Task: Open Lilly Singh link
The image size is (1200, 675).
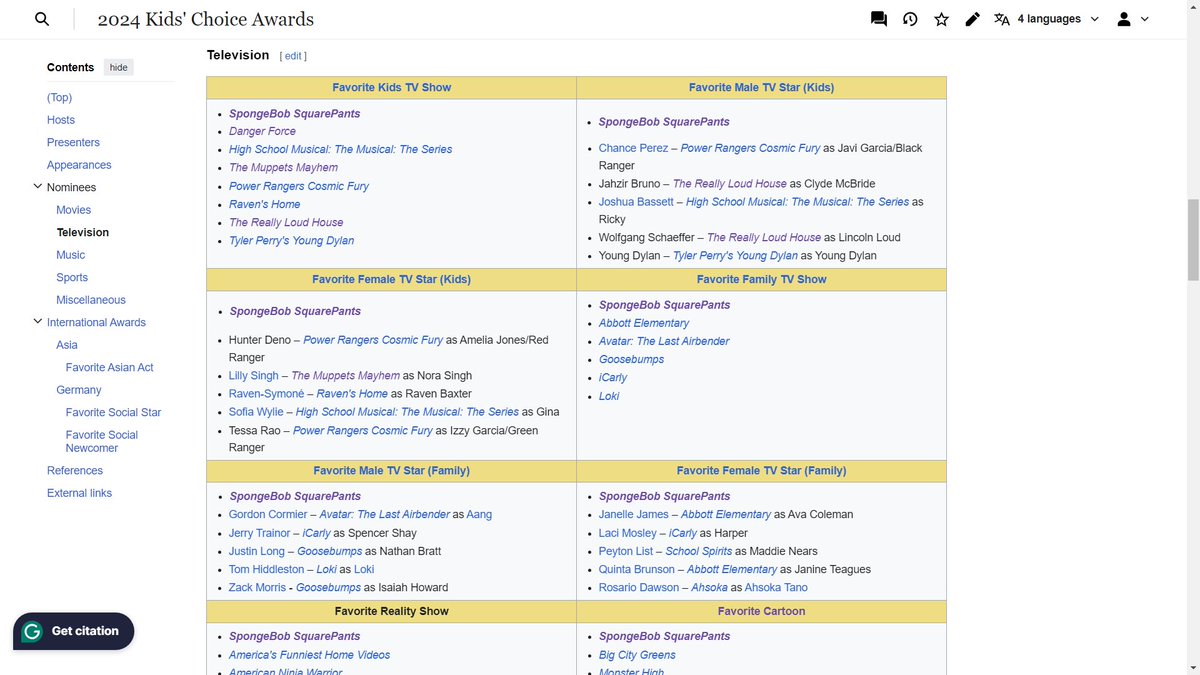Action: (x=254, y=376)
